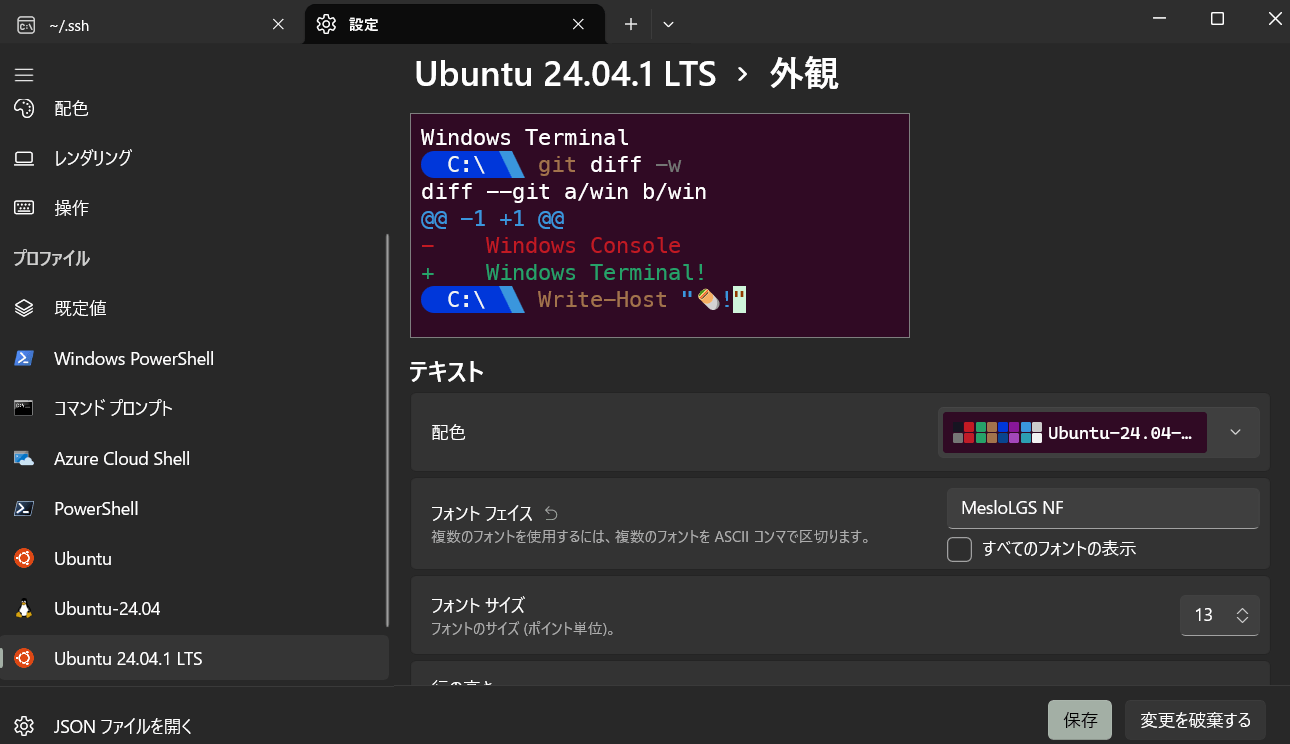Open the new-tab profile dropdown arrow
This screenshot has width=1290, height=744.
pos(668,24)
